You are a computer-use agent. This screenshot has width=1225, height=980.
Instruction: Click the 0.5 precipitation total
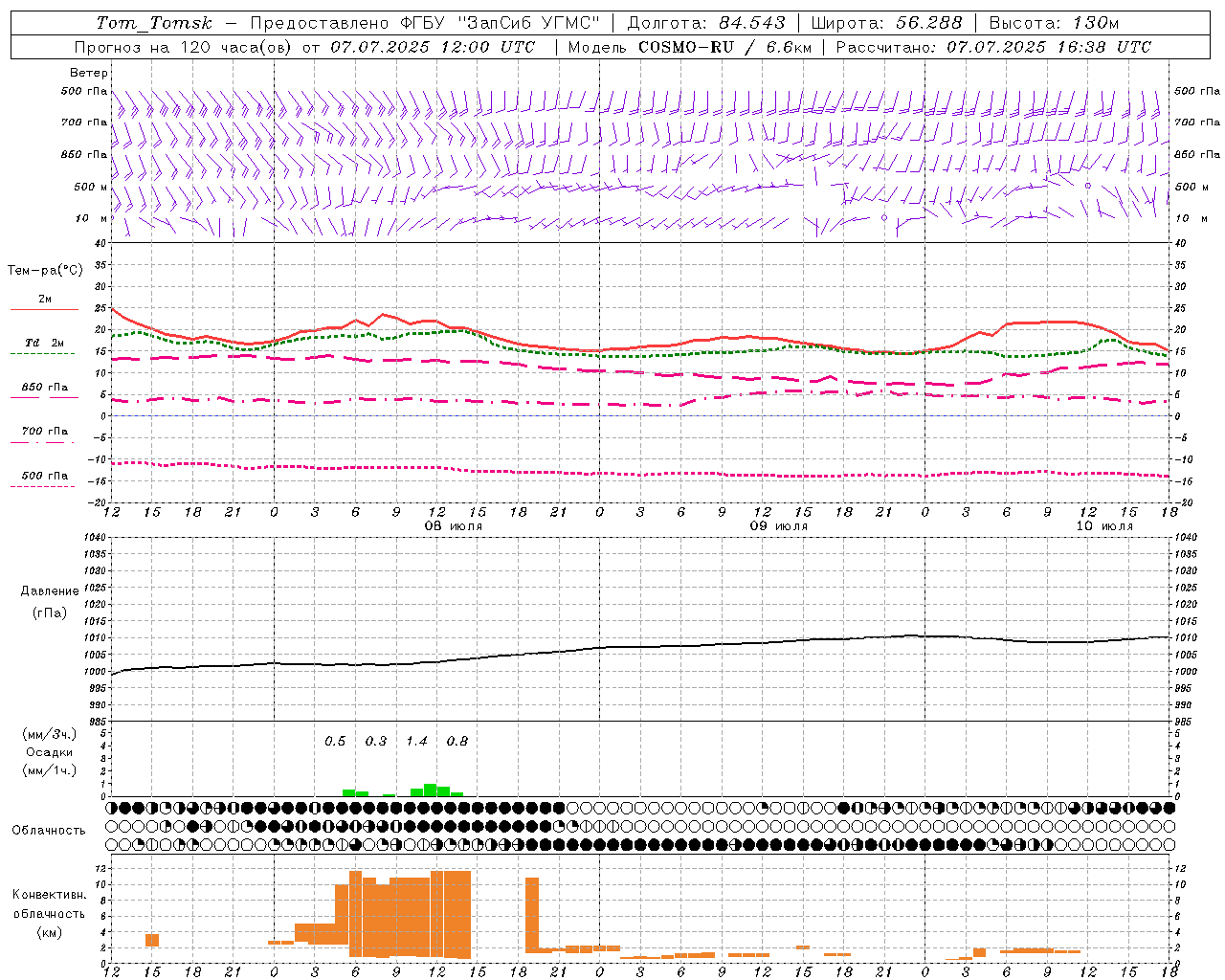pos(335,741)
